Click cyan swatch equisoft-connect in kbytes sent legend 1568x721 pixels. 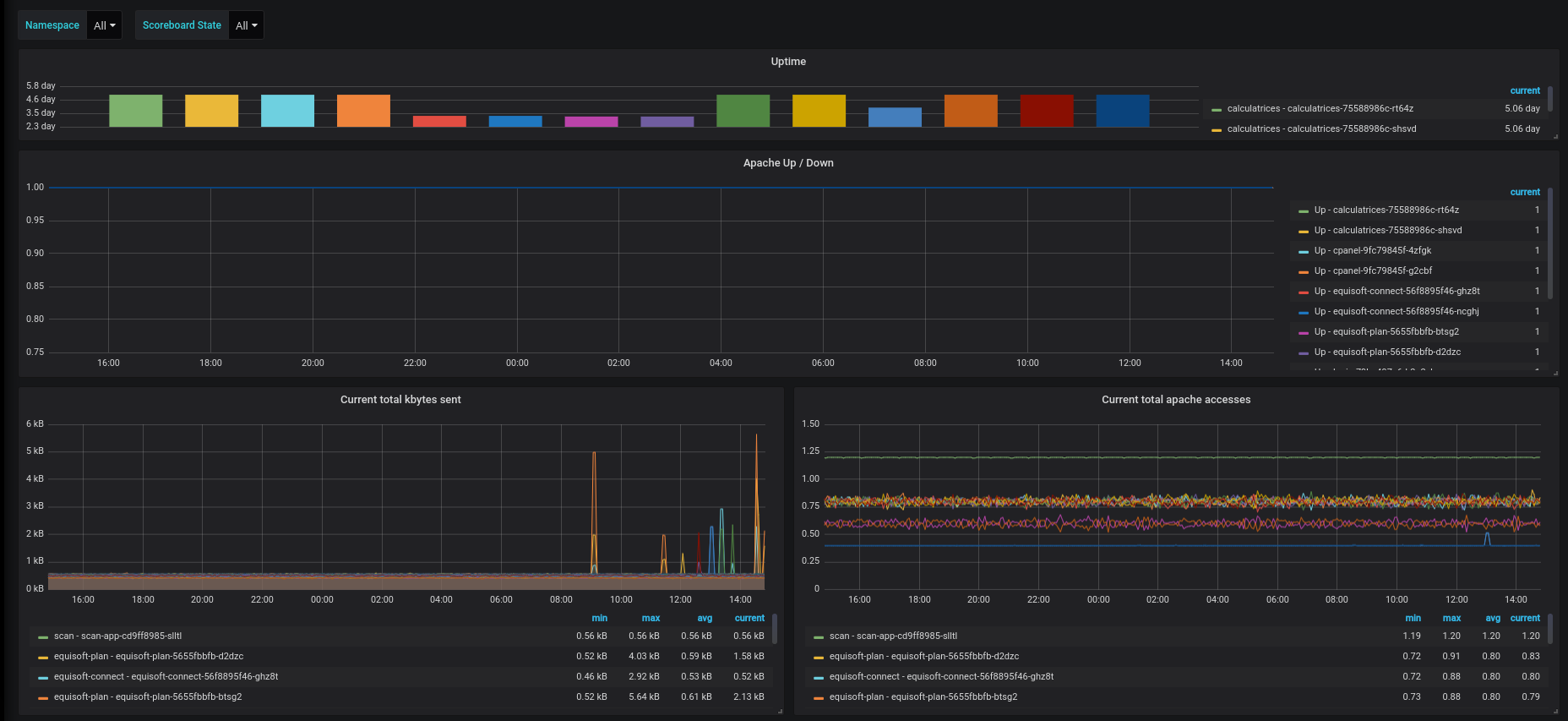pyautogui.click(x=43, y=678)
